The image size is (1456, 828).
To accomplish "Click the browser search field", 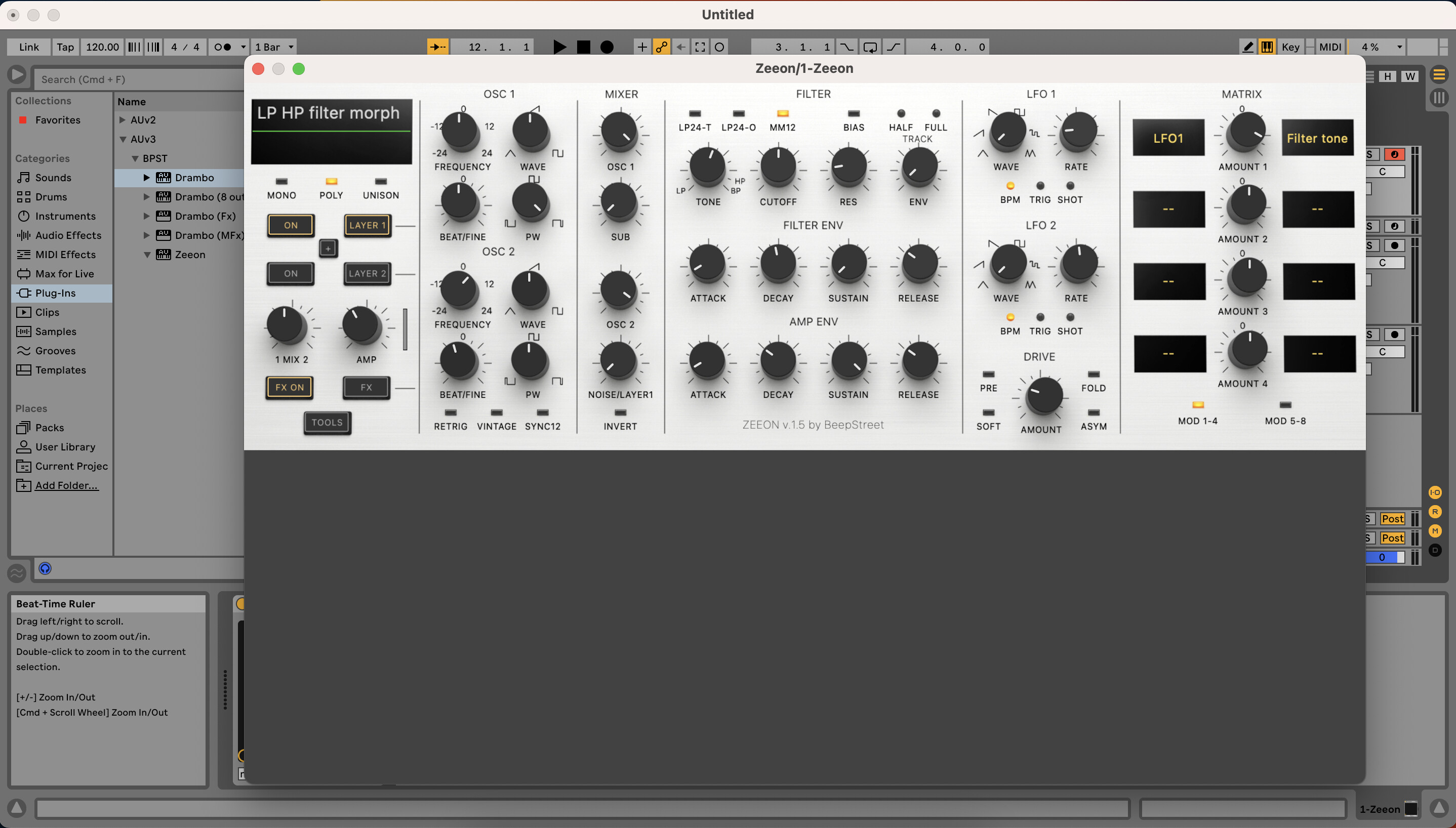I will [x=139, y=79].
